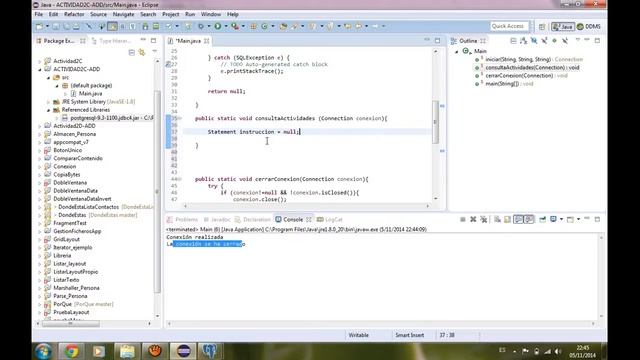Click editor vertical scrollbar thumb

pos(435,122)
